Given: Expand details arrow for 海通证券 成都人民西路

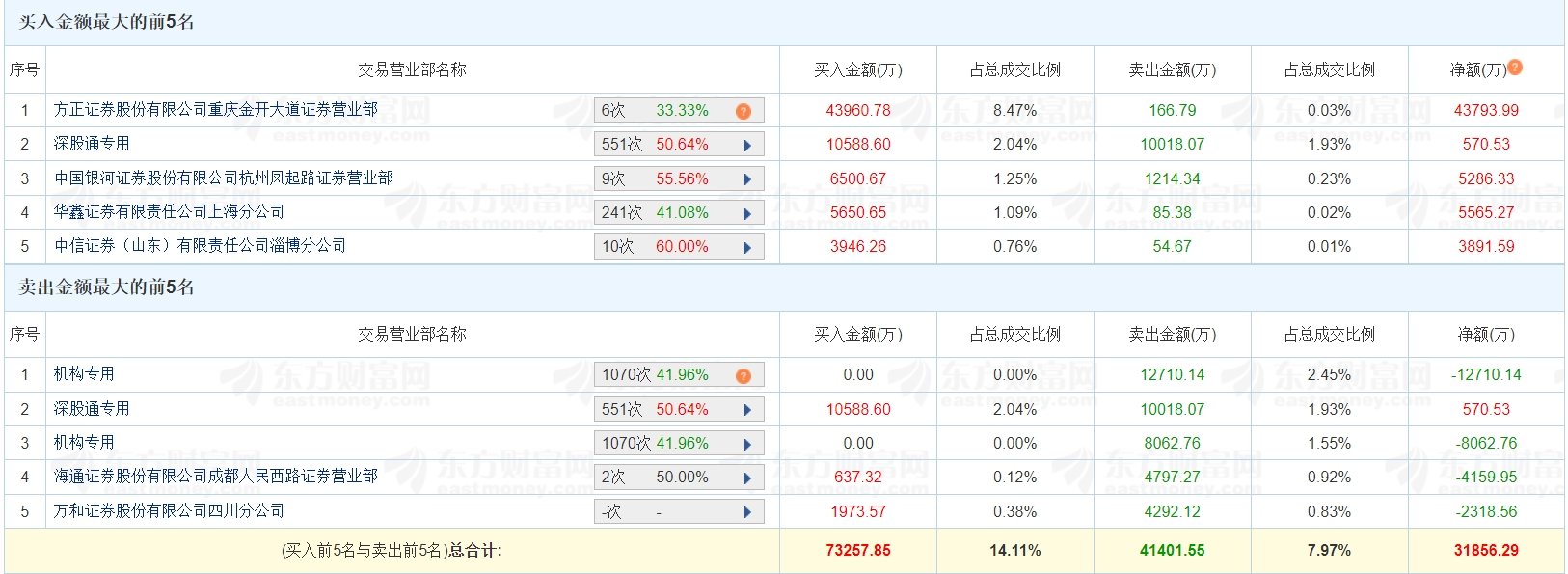Looking at the screenshot, I should click(x=747, y=478).
